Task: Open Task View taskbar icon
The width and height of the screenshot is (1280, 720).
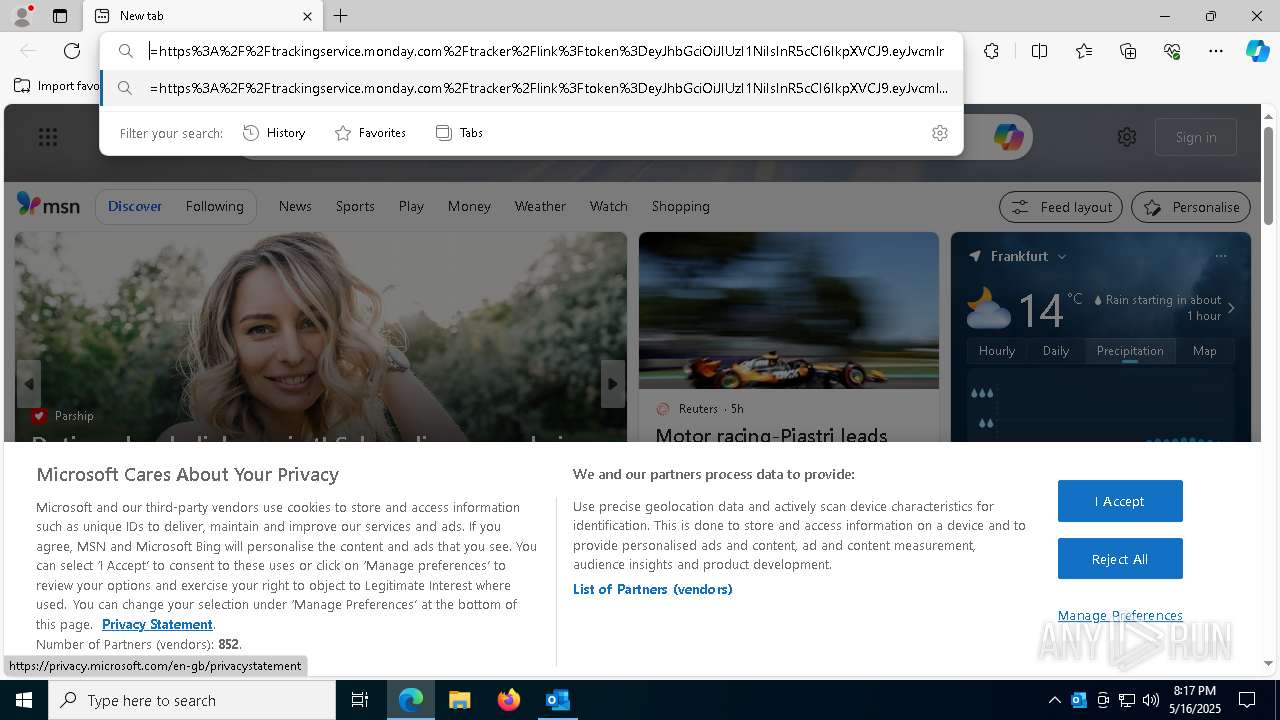Action: point(360,700)
